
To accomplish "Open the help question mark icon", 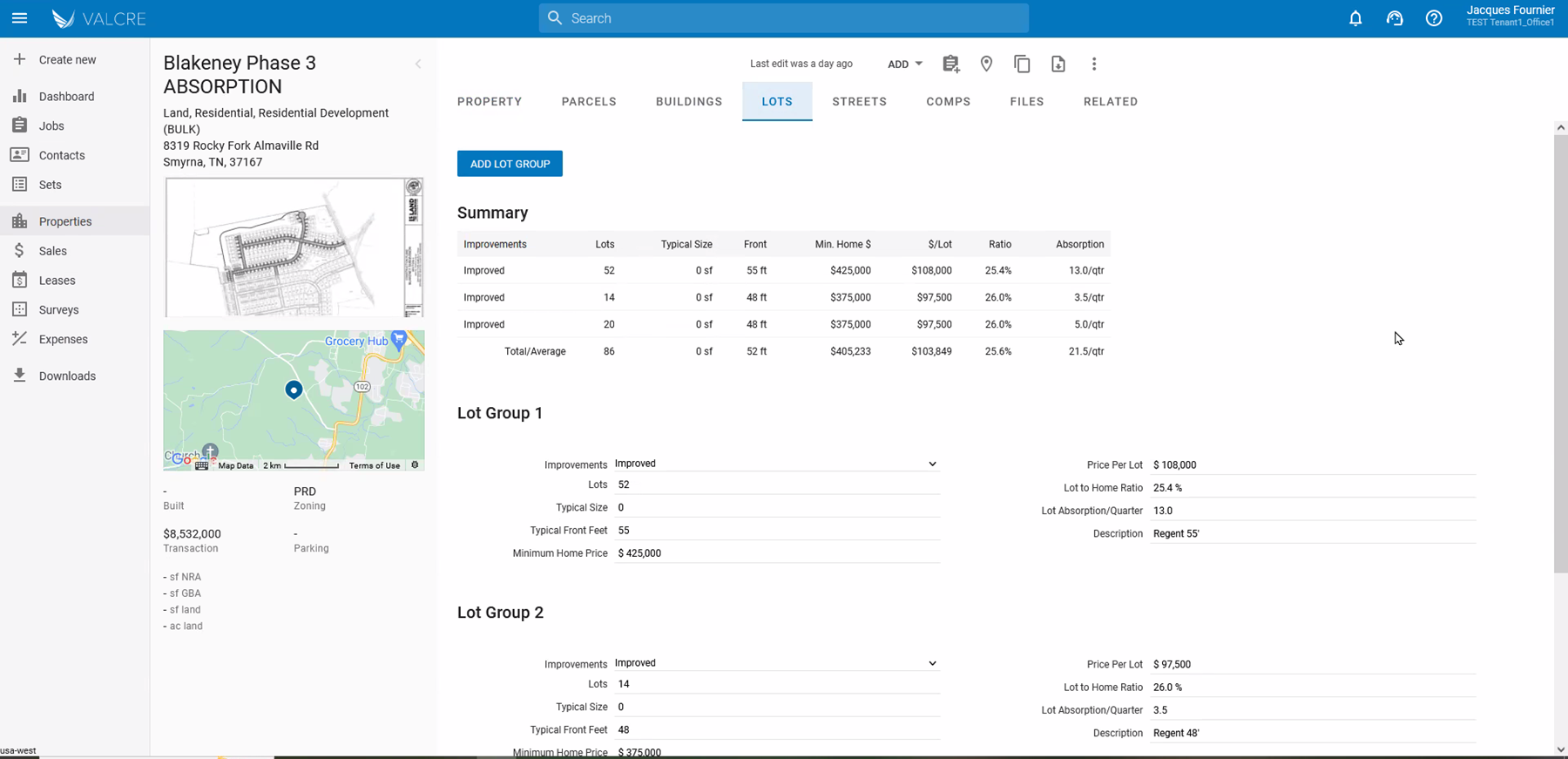I will [x=1434, y=18].
